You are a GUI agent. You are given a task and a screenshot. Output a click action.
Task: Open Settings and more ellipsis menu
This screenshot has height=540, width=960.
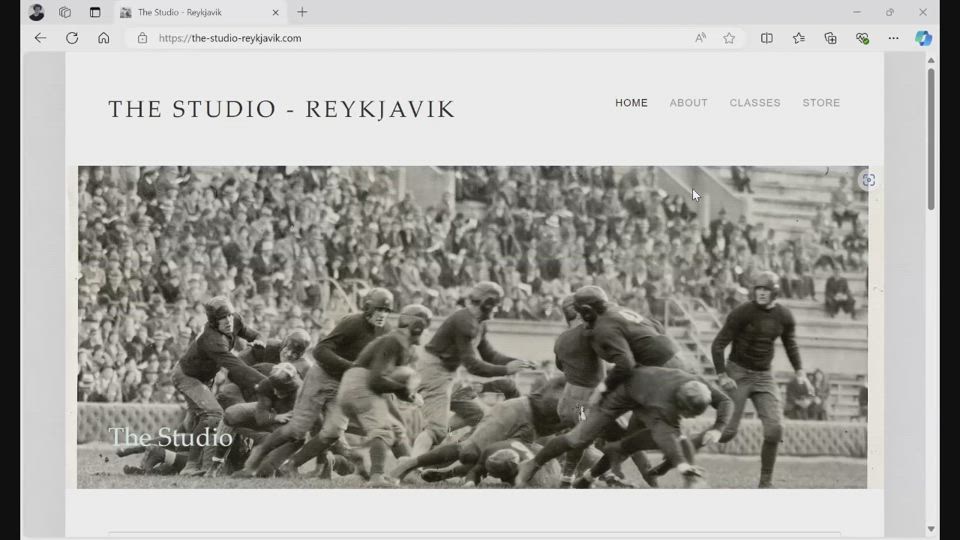[893, 38]
